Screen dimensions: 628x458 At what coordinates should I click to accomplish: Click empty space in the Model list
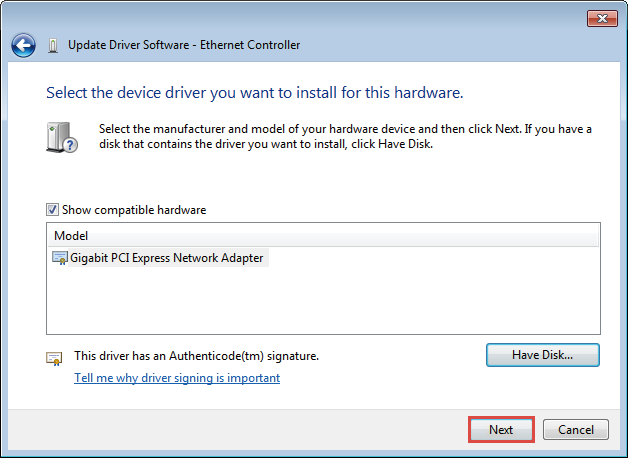pos(323,300)
